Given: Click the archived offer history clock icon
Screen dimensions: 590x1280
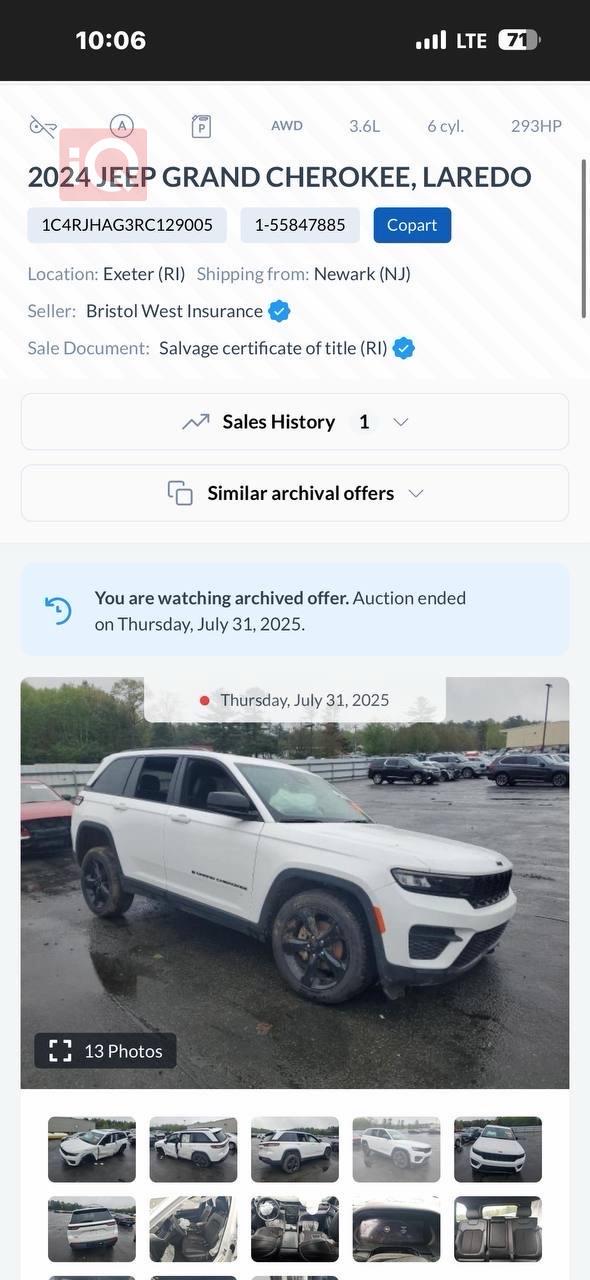Looking at the screenshot, I should (59, 610).
